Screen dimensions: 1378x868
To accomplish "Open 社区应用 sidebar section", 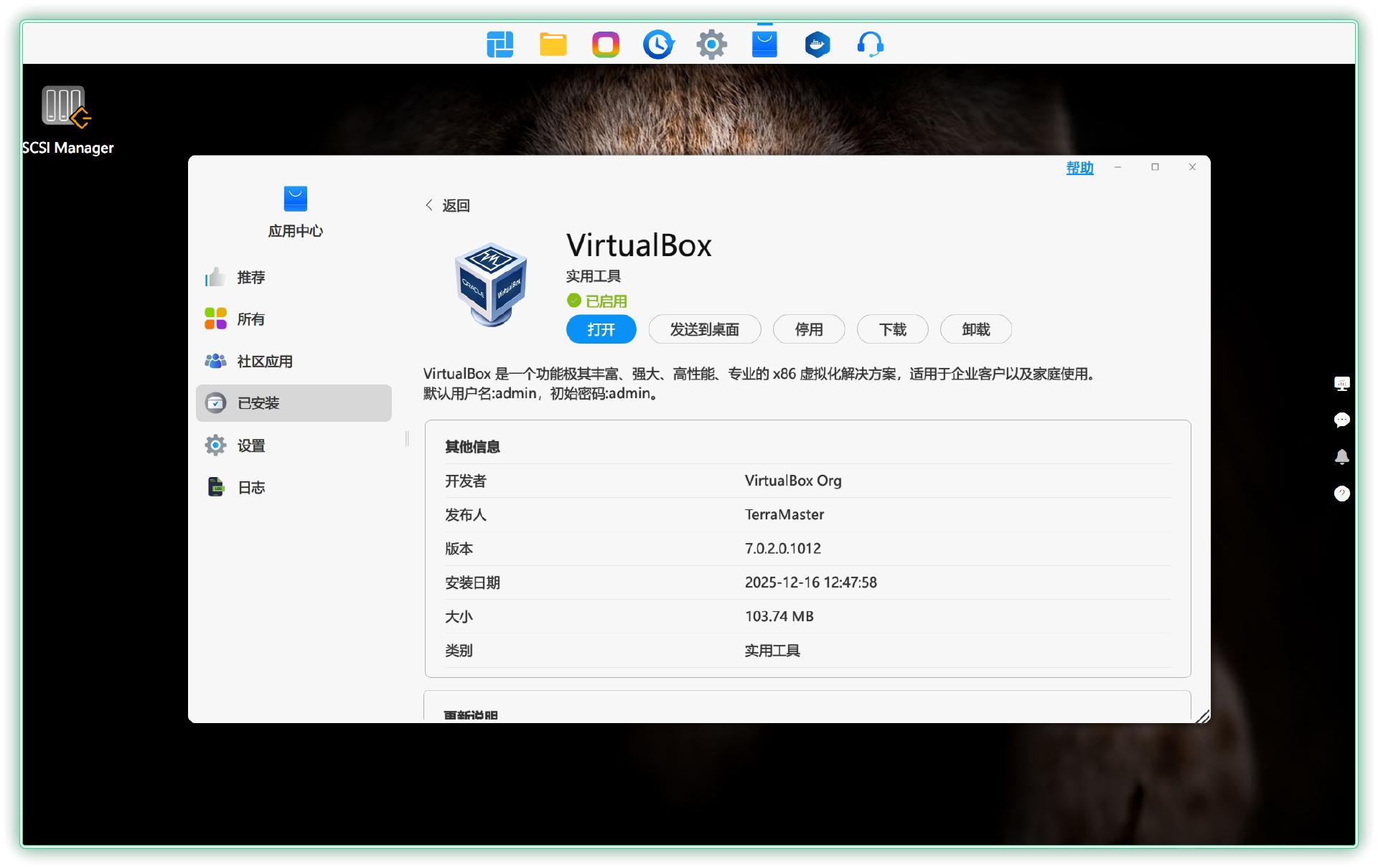I will click(x=264, y=362).
